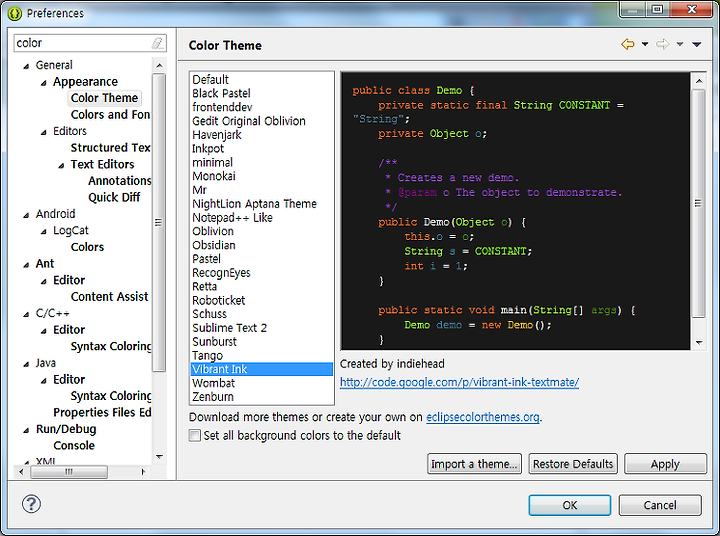Click the tree scrollbar up arrow
720x536 pixels.
159,66
